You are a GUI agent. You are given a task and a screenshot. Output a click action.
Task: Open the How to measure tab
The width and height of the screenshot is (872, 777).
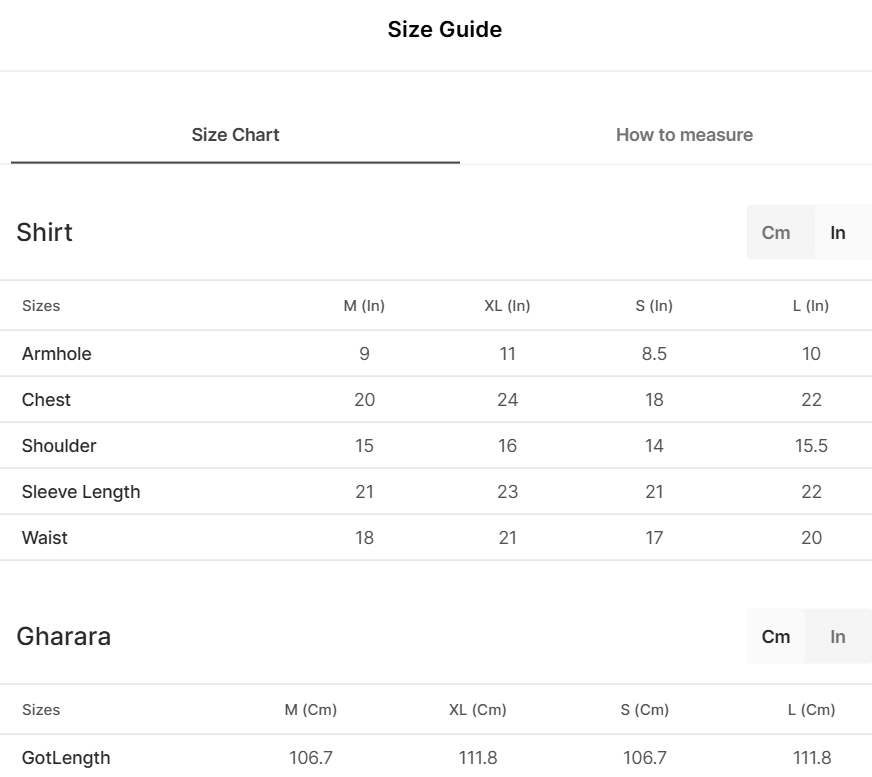coord(684,135)
